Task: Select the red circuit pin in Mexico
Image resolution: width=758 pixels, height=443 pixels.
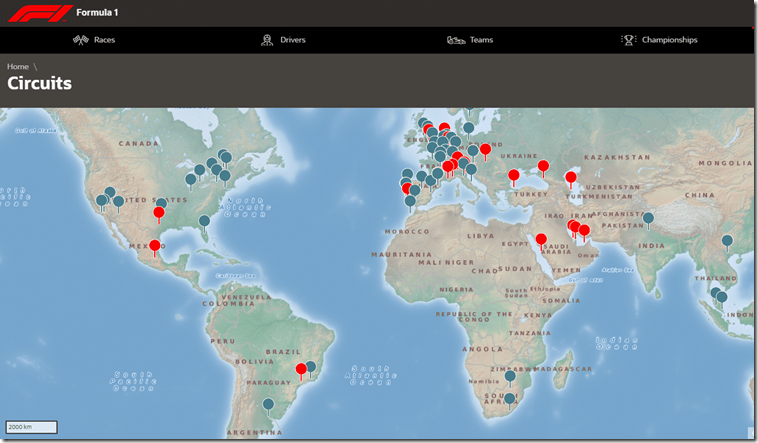Action: coord(154,246)
